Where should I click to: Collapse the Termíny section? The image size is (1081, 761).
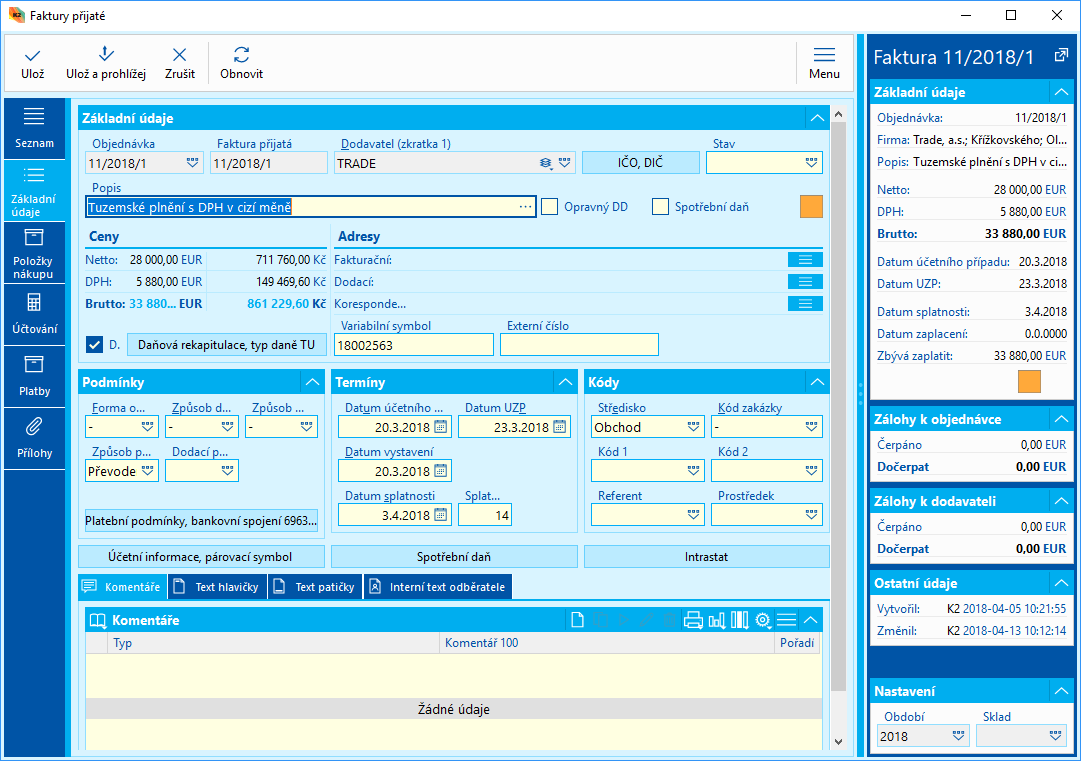(x=563, y=382)
